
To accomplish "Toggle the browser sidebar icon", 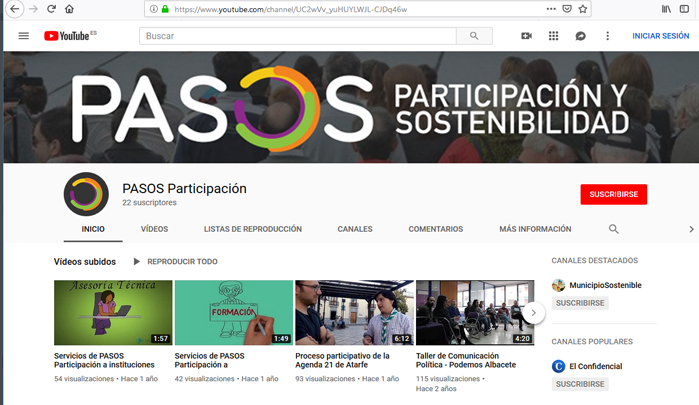I will [x=684, y=9].
